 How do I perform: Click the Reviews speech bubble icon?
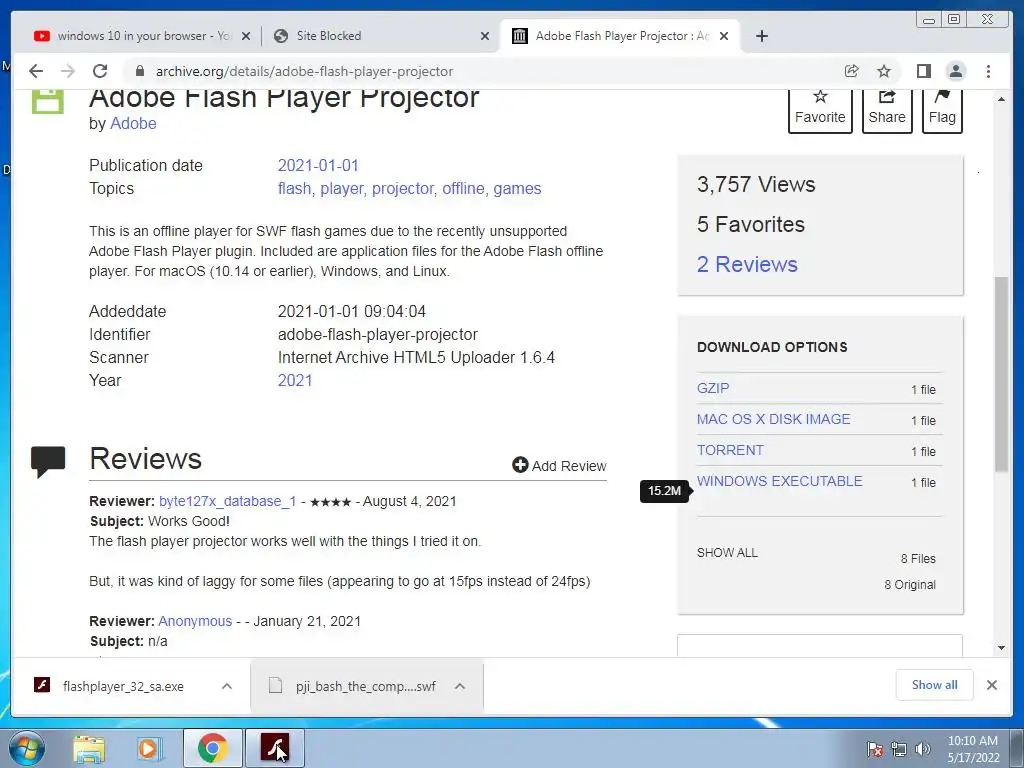coord(48,462)
